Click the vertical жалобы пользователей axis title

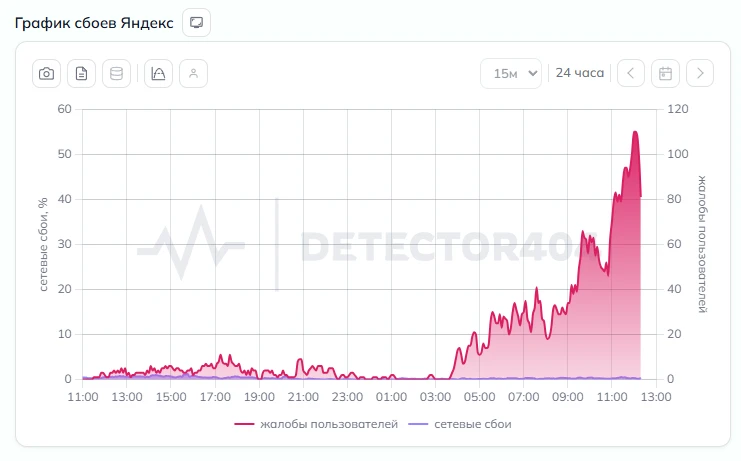(702, 244)
